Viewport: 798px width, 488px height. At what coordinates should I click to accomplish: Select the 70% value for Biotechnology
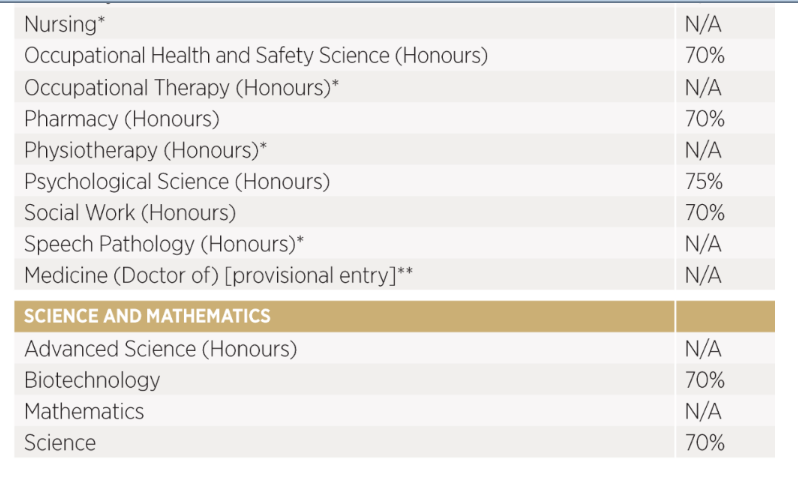(x=705, y=380)
